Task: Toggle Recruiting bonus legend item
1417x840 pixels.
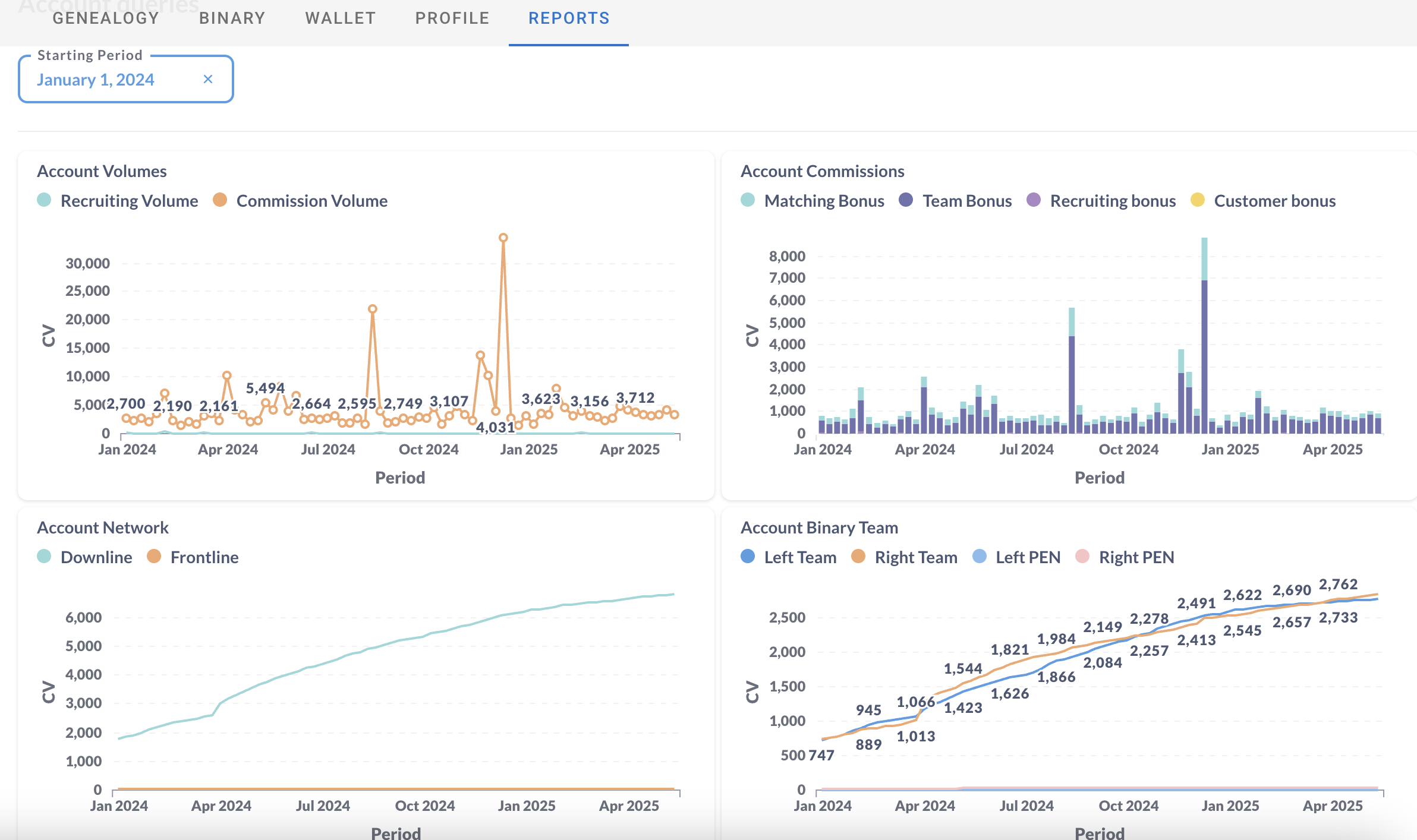Action: point(1112,201)
